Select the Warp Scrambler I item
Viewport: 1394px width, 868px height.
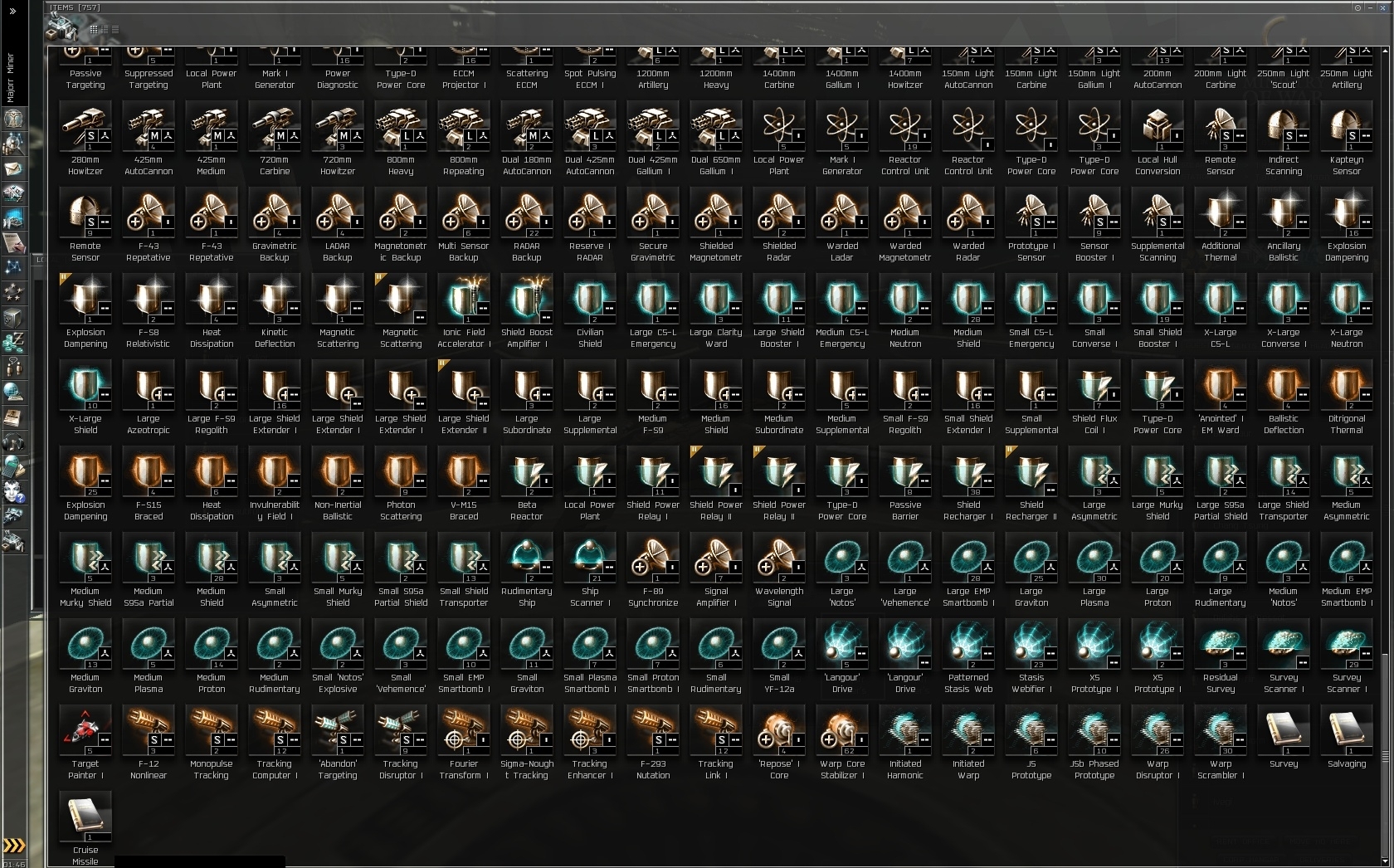(x=1221, y=743)
